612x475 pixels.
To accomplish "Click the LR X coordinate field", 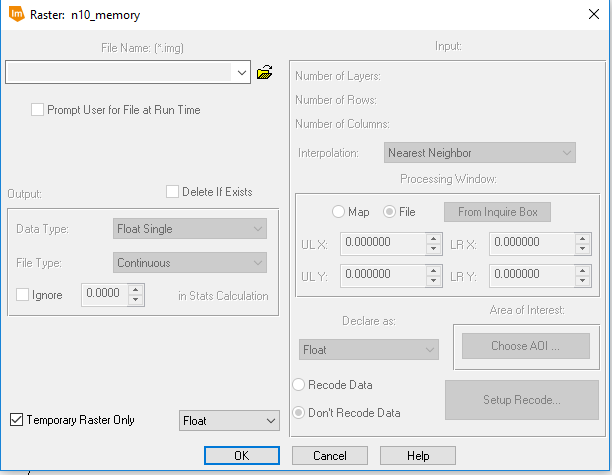I will [532, 244].
